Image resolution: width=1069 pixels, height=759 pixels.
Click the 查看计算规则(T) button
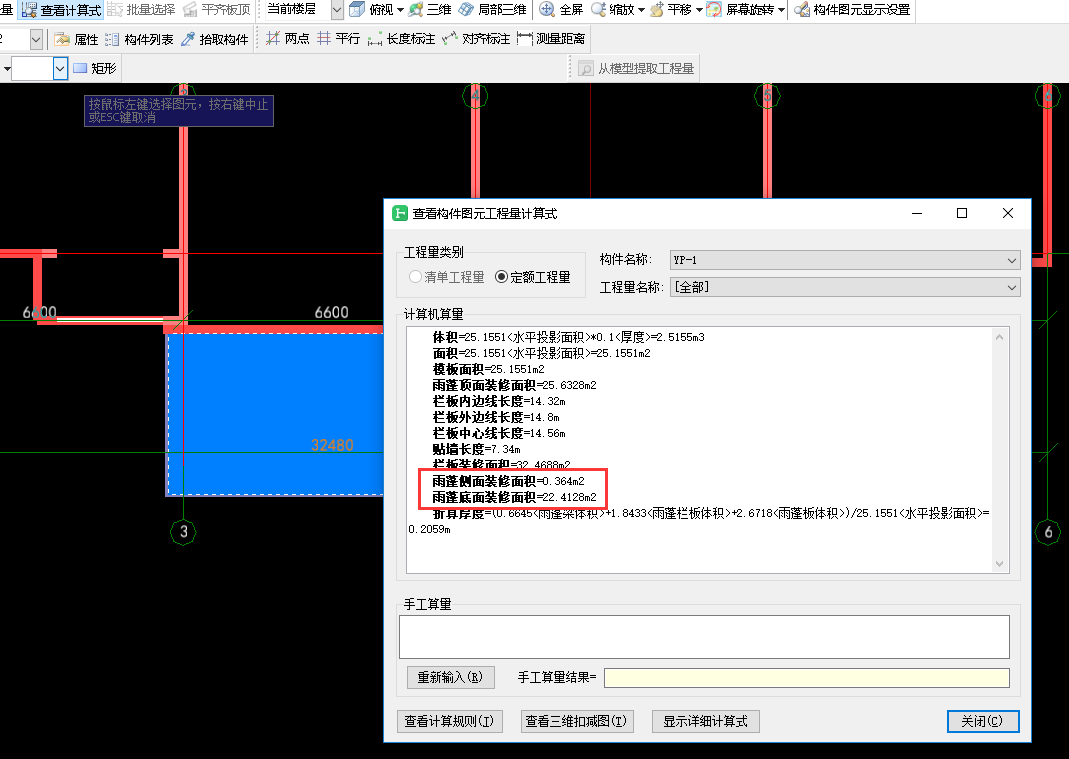[449, 721]
